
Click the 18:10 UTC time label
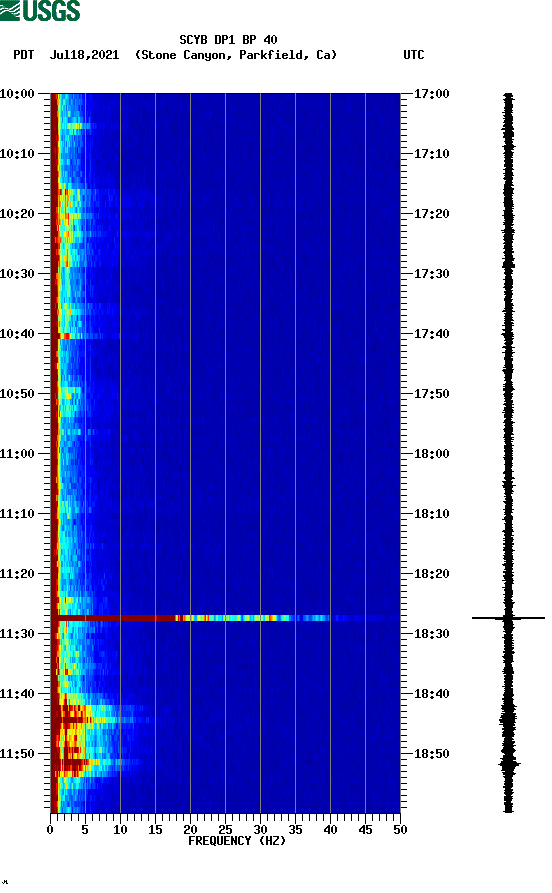tap(431, 514)
